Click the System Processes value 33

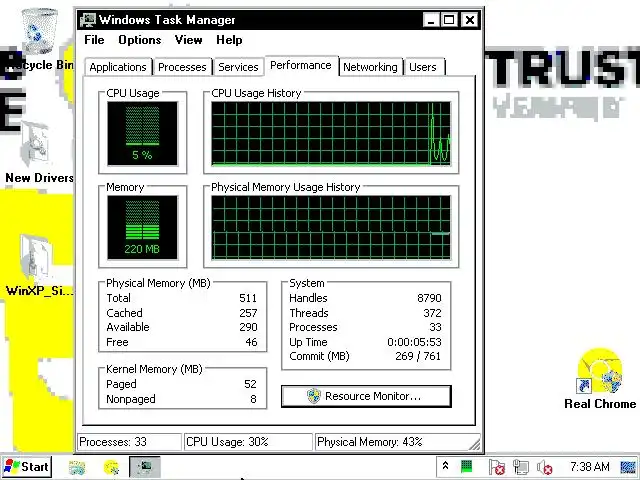pyautogui.click(x=436, y=327)
